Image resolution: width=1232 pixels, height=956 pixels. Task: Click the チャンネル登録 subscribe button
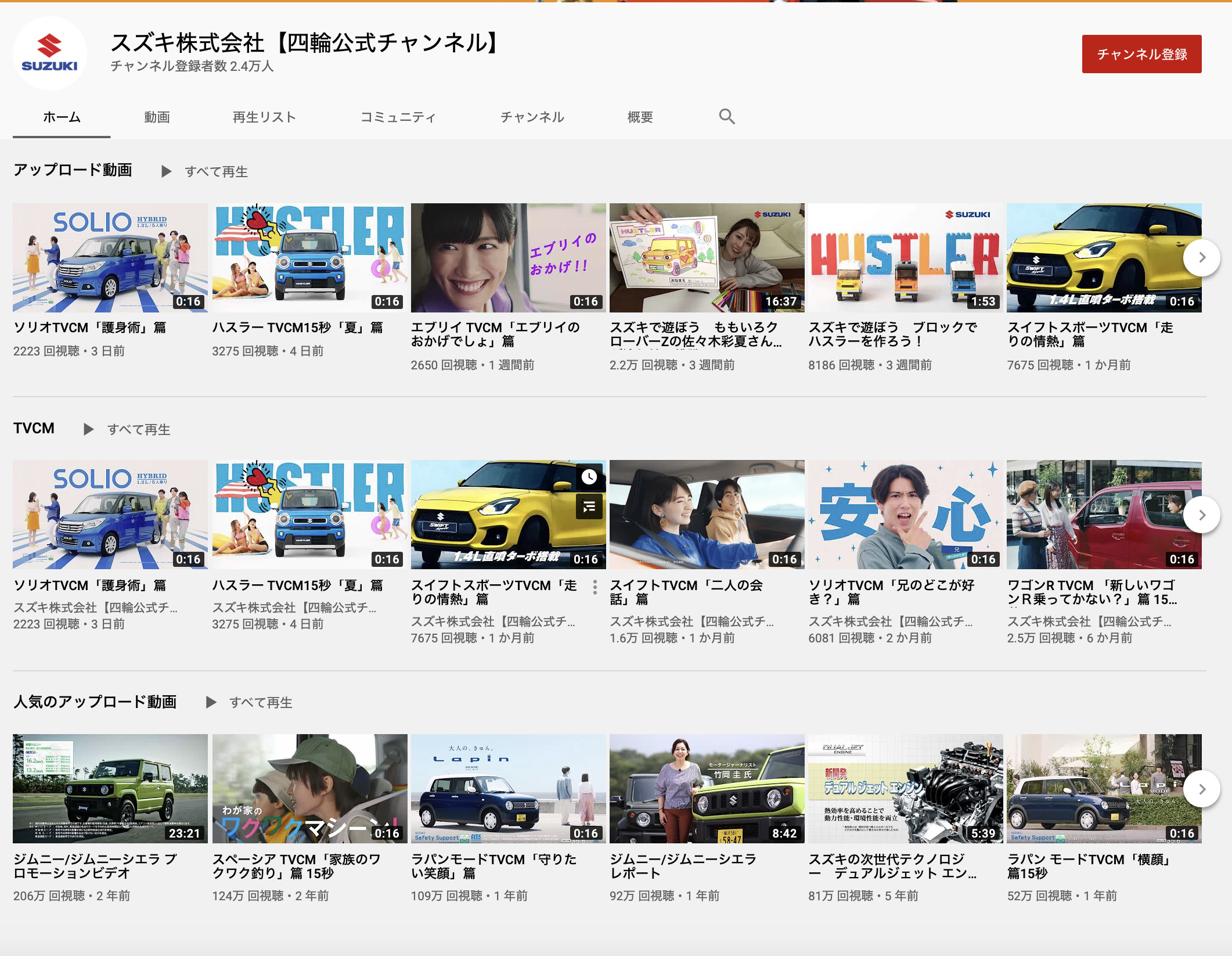[x=1141, y=54]
